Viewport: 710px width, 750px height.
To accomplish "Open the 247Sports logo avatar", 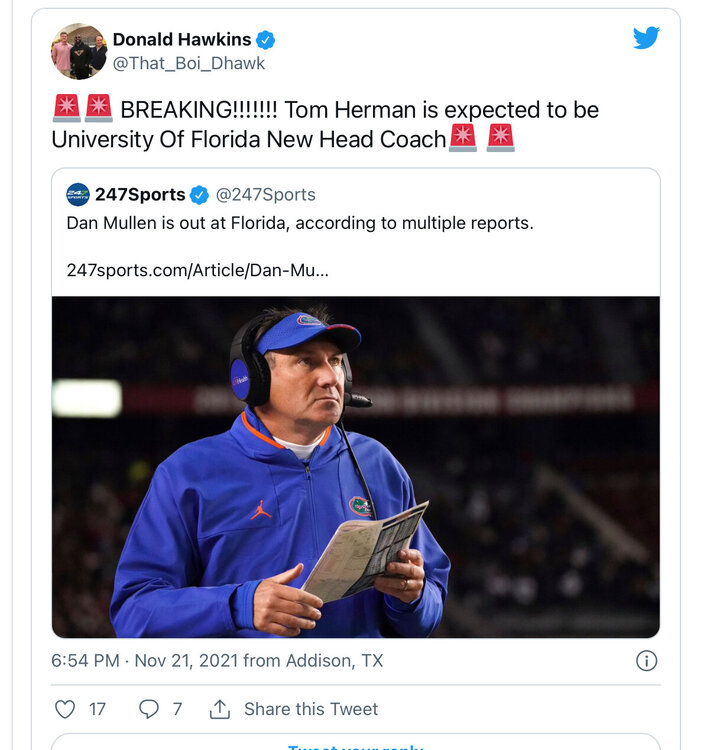I will pyautogui.click(x=78, y=195).
